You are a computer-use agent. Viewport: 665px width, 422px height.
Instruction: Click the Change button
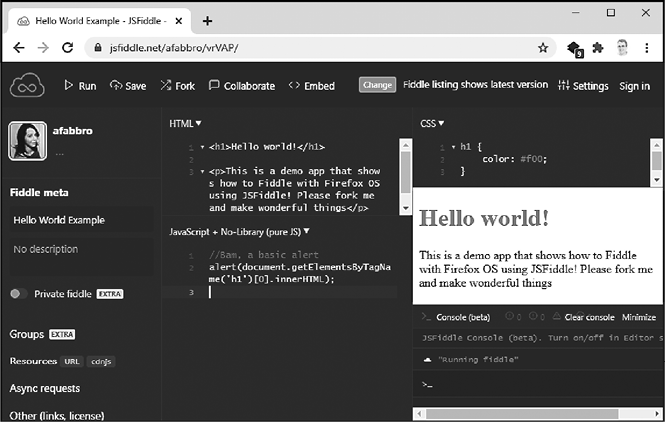377,86
